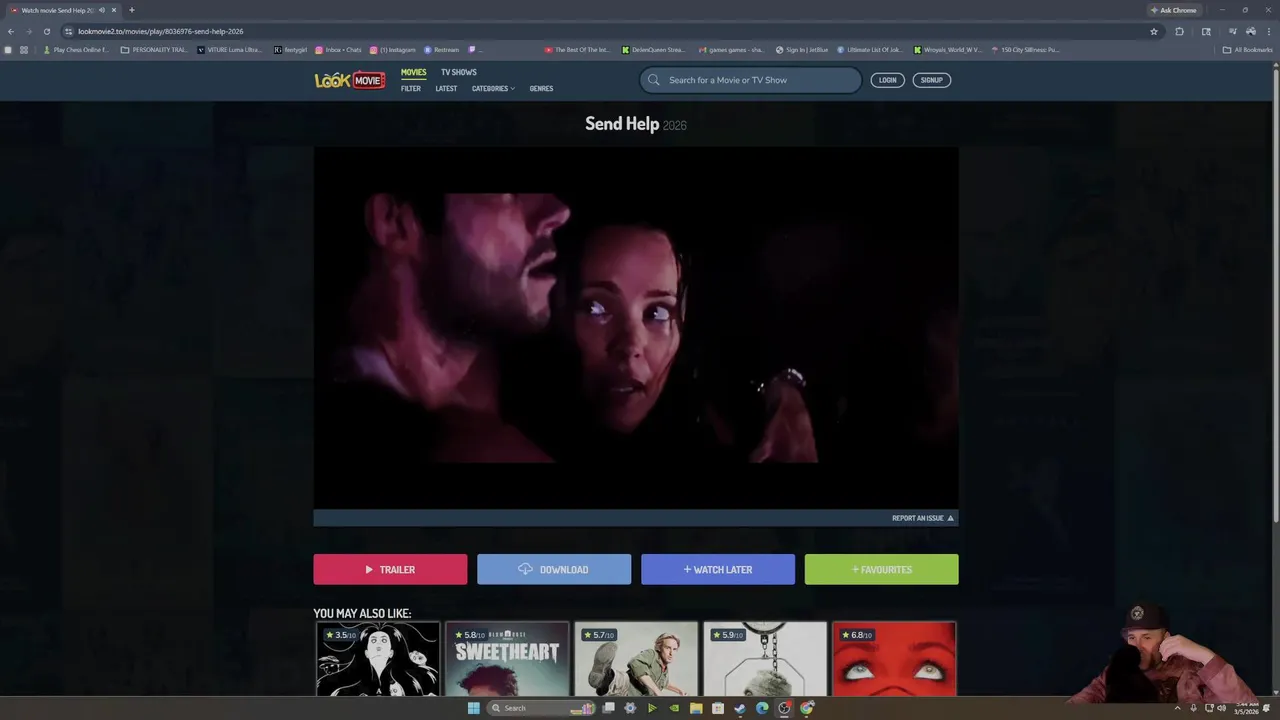Image resolution: width=1280 pixels, height=720 pixels.
Task: Open the Ultimate List Of Jok... bookmark
Action: coord(870,49)
